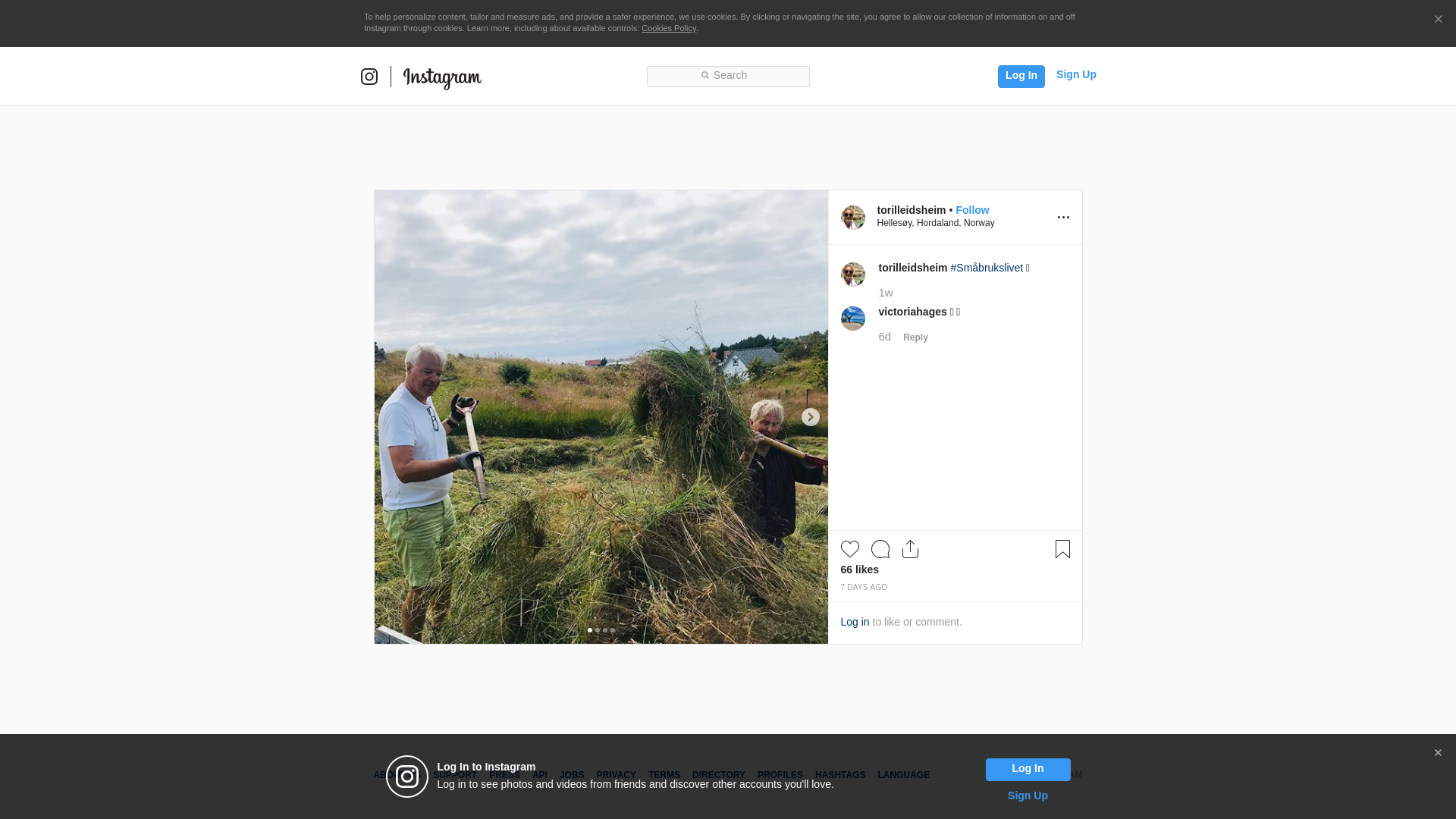
Task: Dismiss the cookie notice banner
Action: (x=1438, y=19)
